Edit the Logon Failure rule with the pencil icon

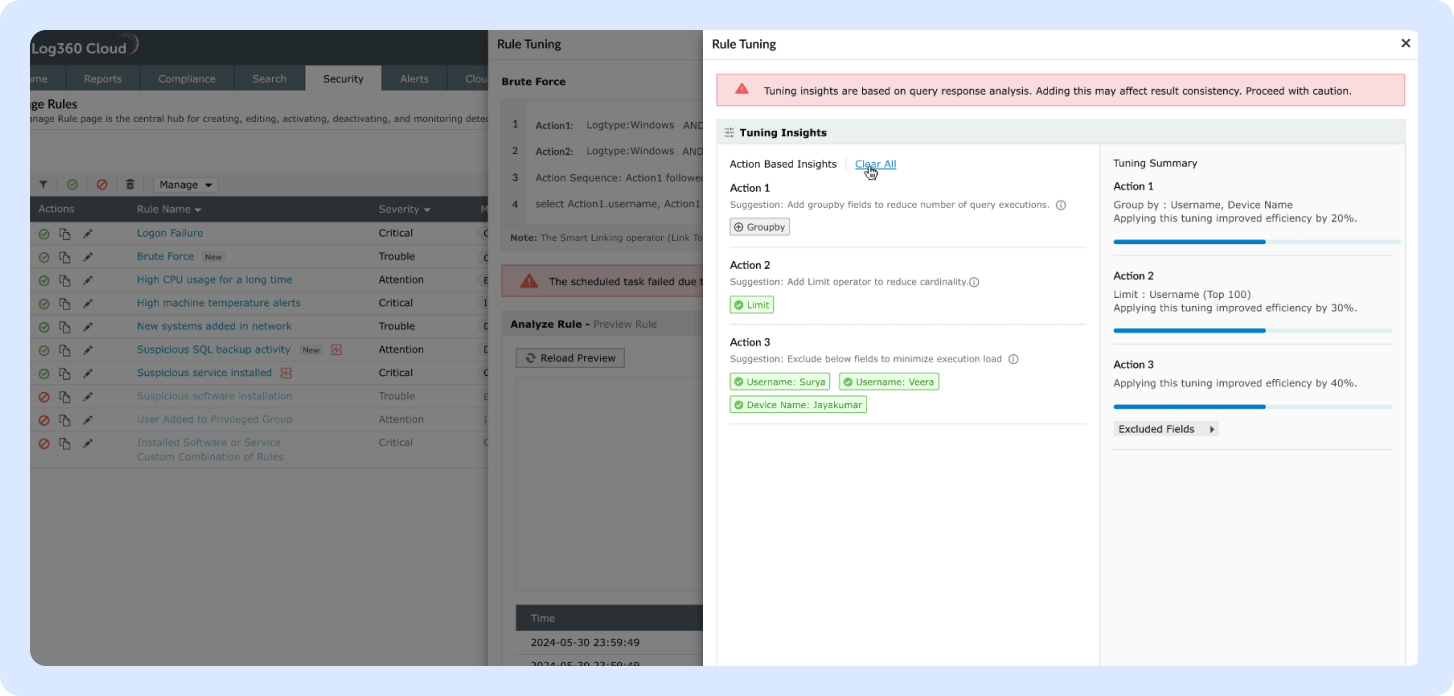tap(87, 234)
